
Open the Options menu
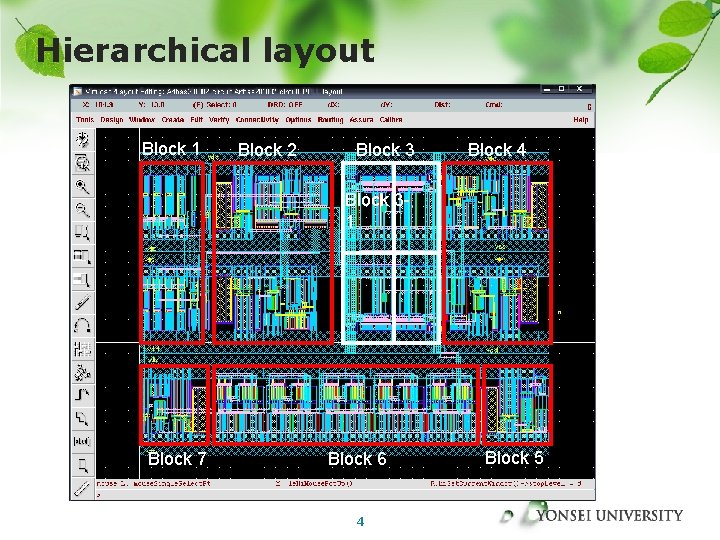tap(298, 120)
